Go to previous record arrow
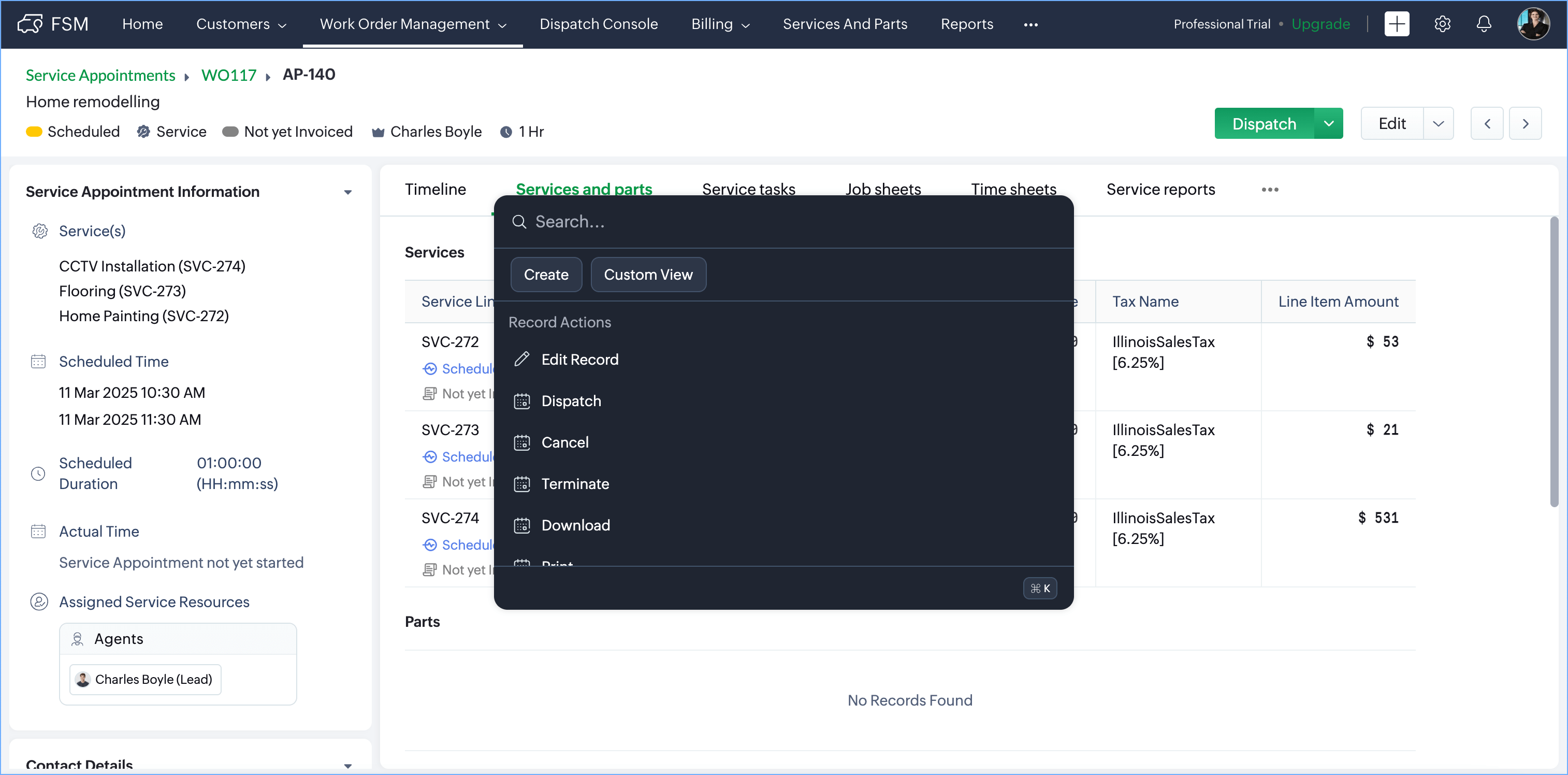Viewport: 1568px width, 775px height. point(1486,124)
